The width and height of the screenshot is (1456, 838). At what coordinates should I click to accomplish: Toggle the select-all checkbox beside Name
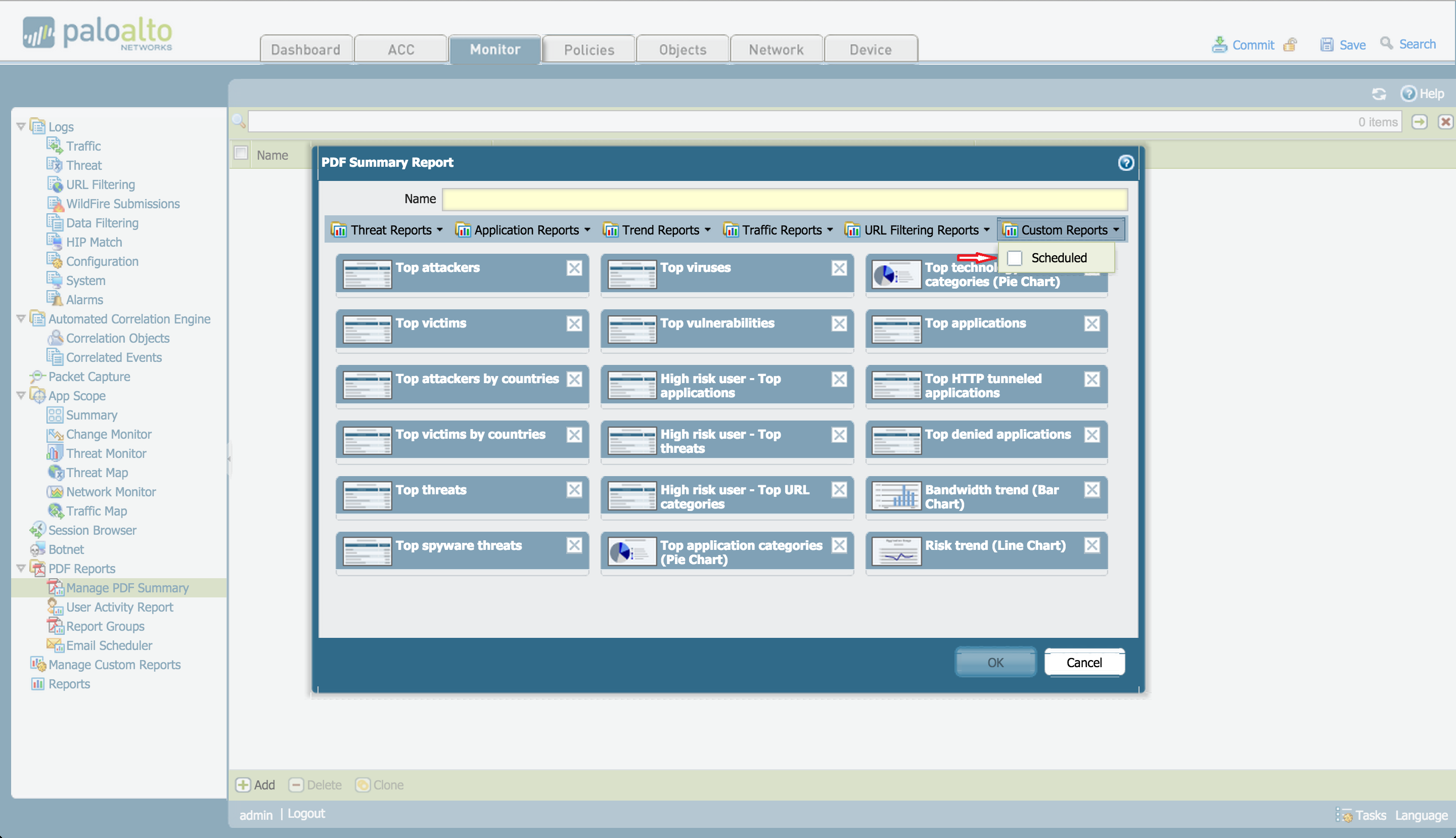(241, 154)
